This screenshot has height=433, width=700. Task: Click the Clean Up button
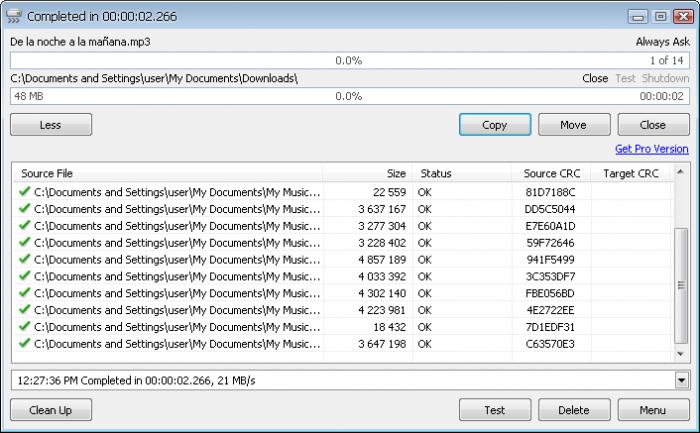pyautogui.click(x=51, y=410)
